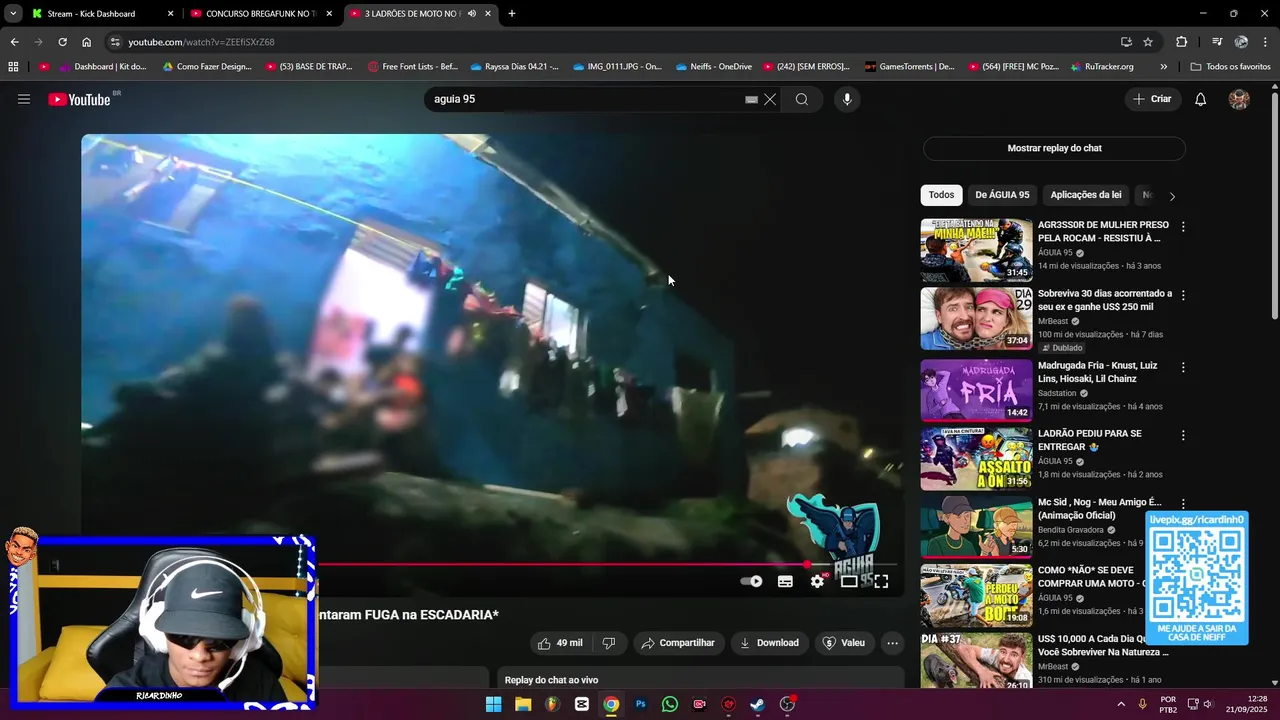Click the Criar button
The image size is (1280, 720).
coord(1151,99)
